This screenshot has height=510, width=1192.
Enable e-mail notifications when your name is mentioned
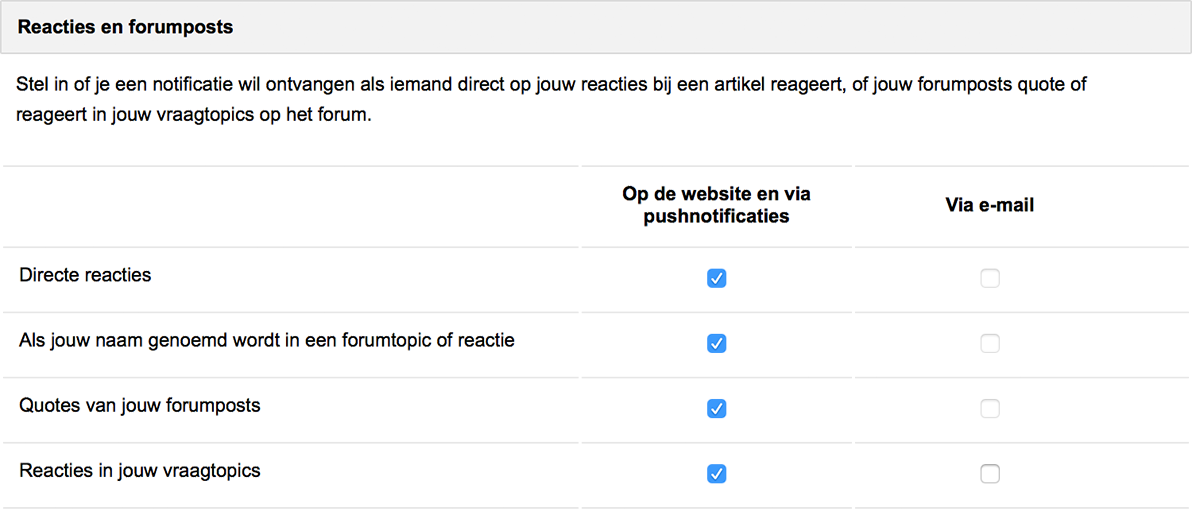click(x=989, y=343)
